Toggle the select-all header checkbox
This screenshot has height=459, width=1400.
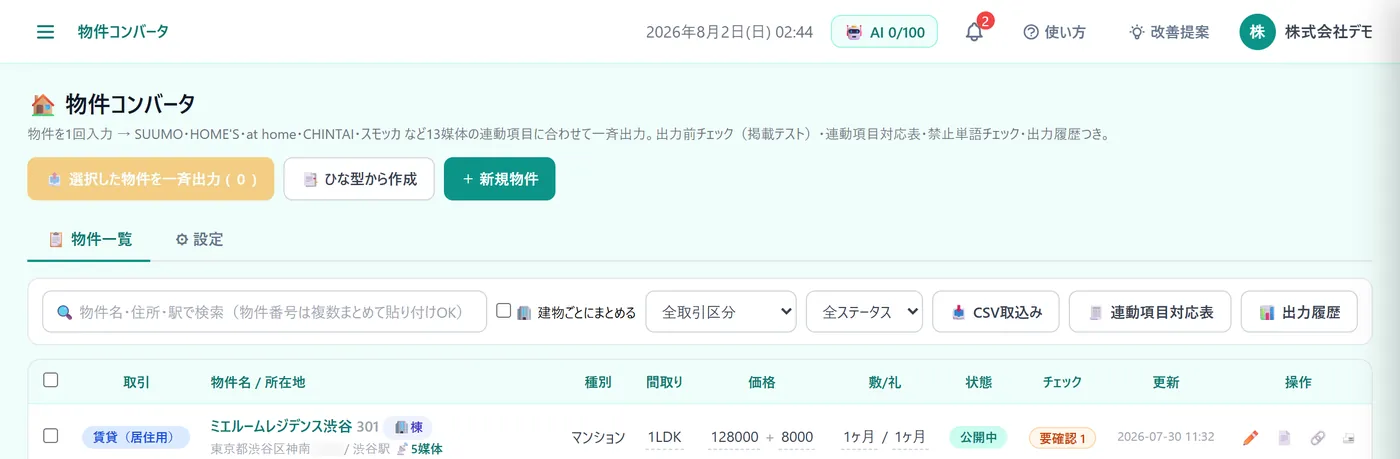pos(51,380)
